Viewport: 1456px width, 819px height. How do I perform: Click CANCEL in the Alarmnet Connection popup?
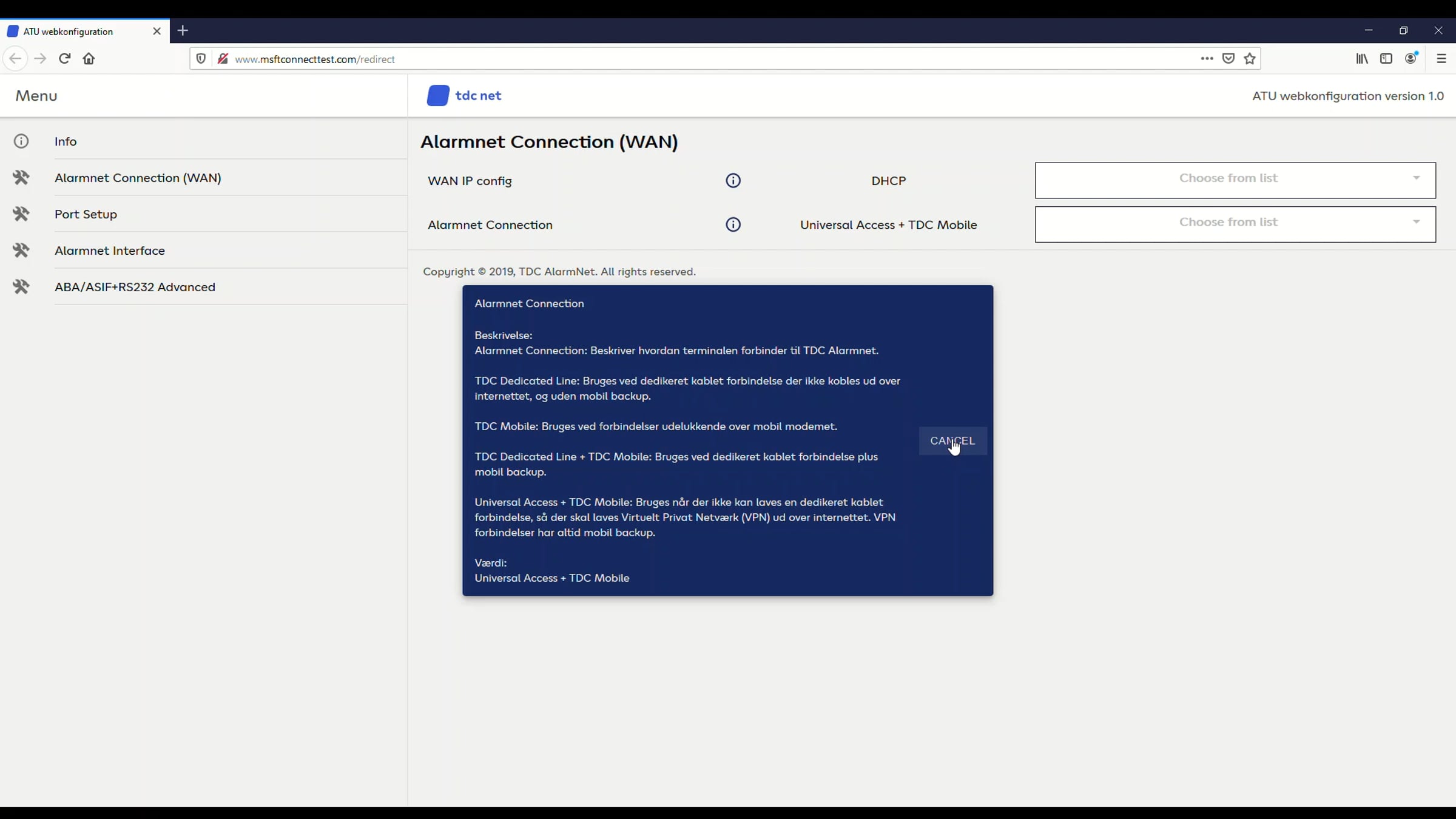(x=952, y=441)
